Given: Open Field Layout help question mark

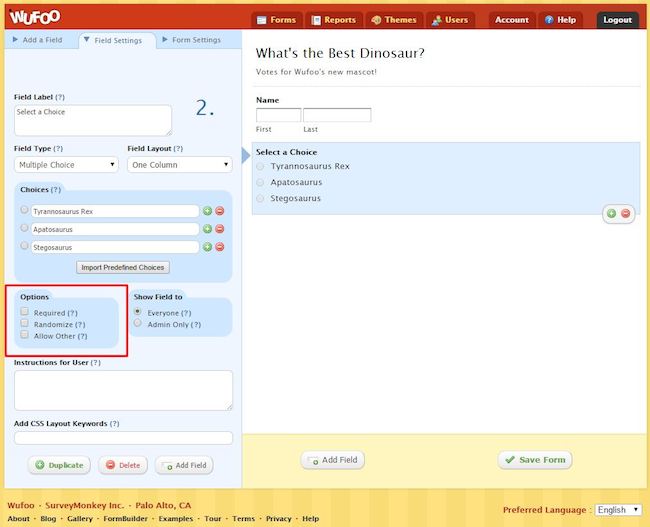Looking at the screenshot, I should pyautogui.click(x=178, y=148).
